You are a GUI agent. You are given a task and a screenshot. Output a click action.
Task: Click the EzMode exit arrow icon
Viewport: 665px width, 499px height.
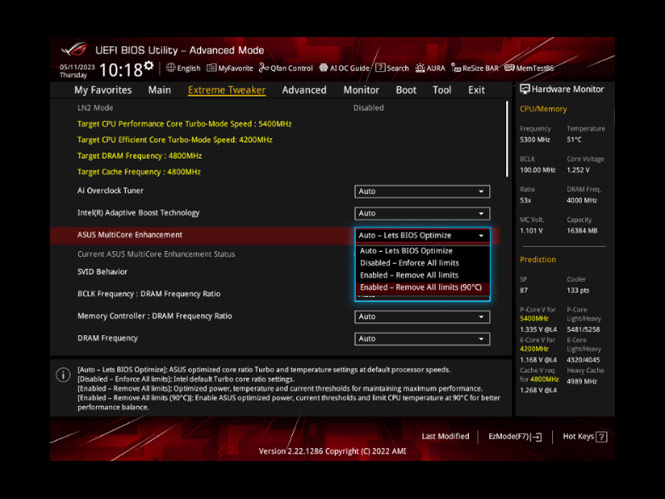(537, 437)
